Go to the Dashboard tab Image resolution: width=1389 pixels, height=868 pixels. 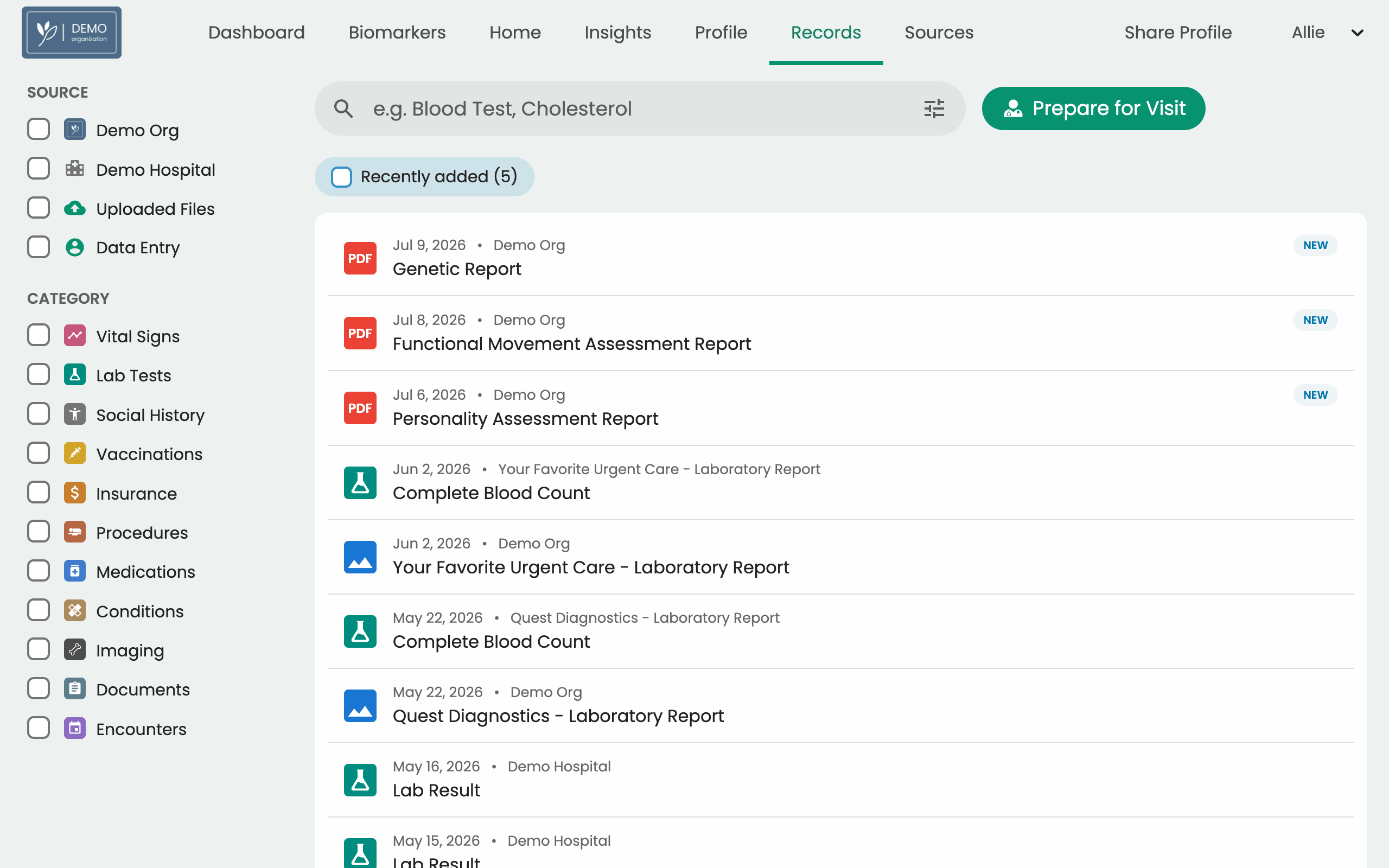coord(257,33)
